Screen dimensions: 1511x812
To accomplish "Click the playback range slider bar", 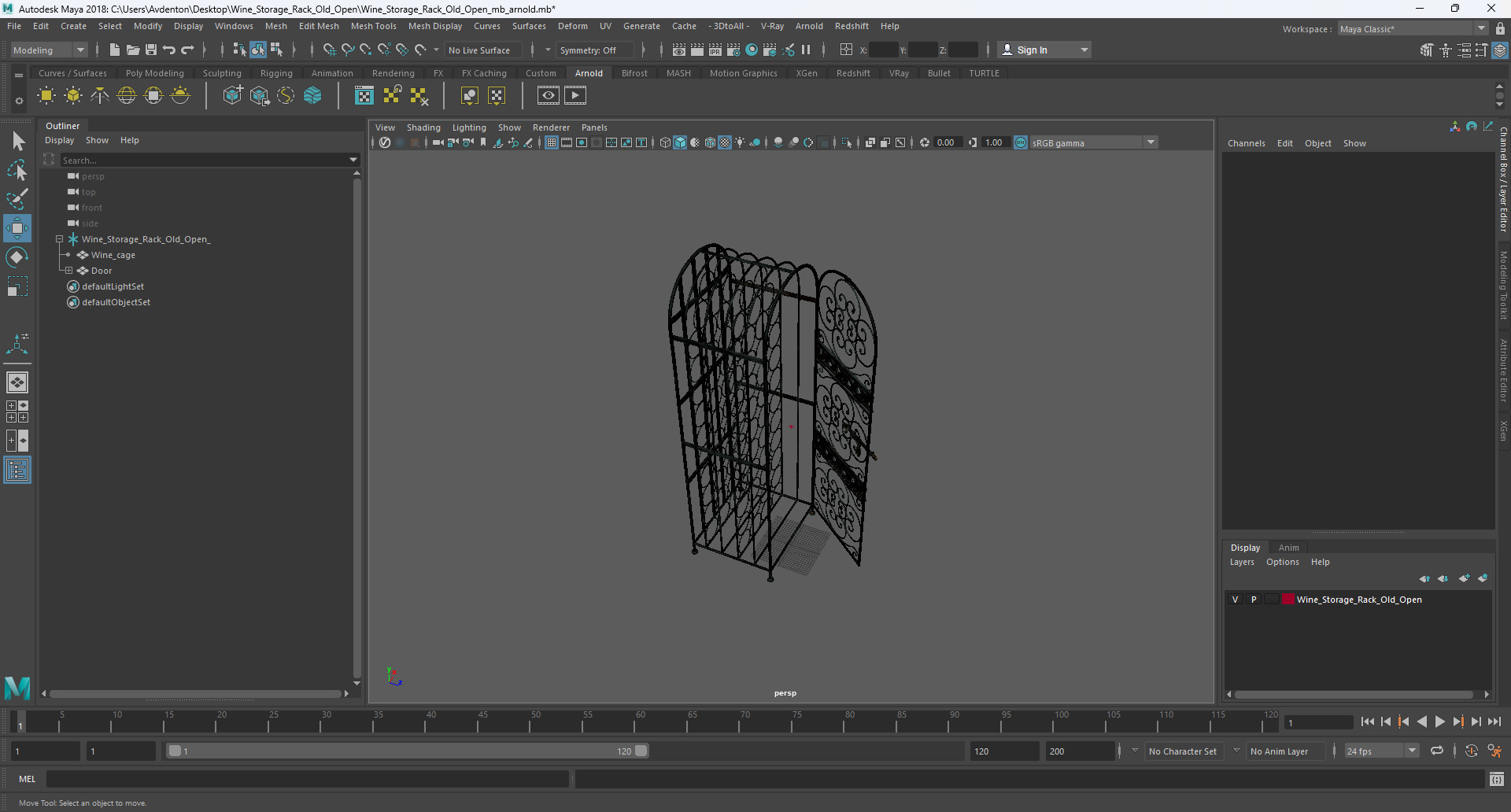I will click(x=408, y=751).
